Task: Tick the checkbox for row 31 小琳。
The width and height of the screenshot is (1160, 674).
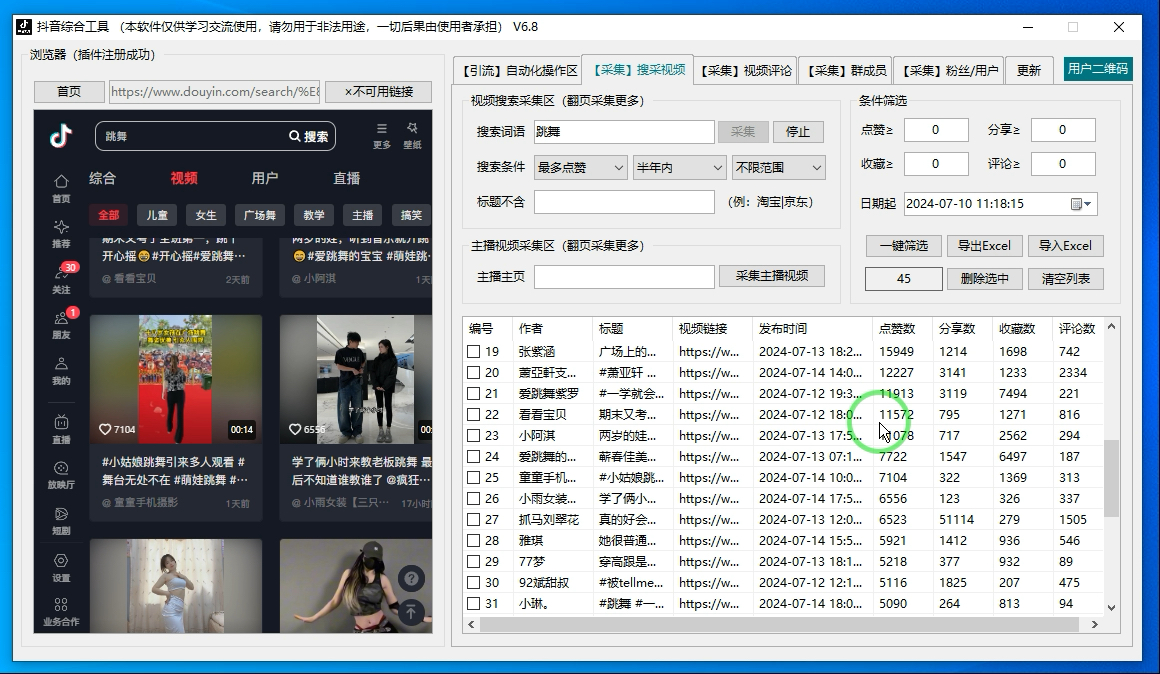Action: 473,604
